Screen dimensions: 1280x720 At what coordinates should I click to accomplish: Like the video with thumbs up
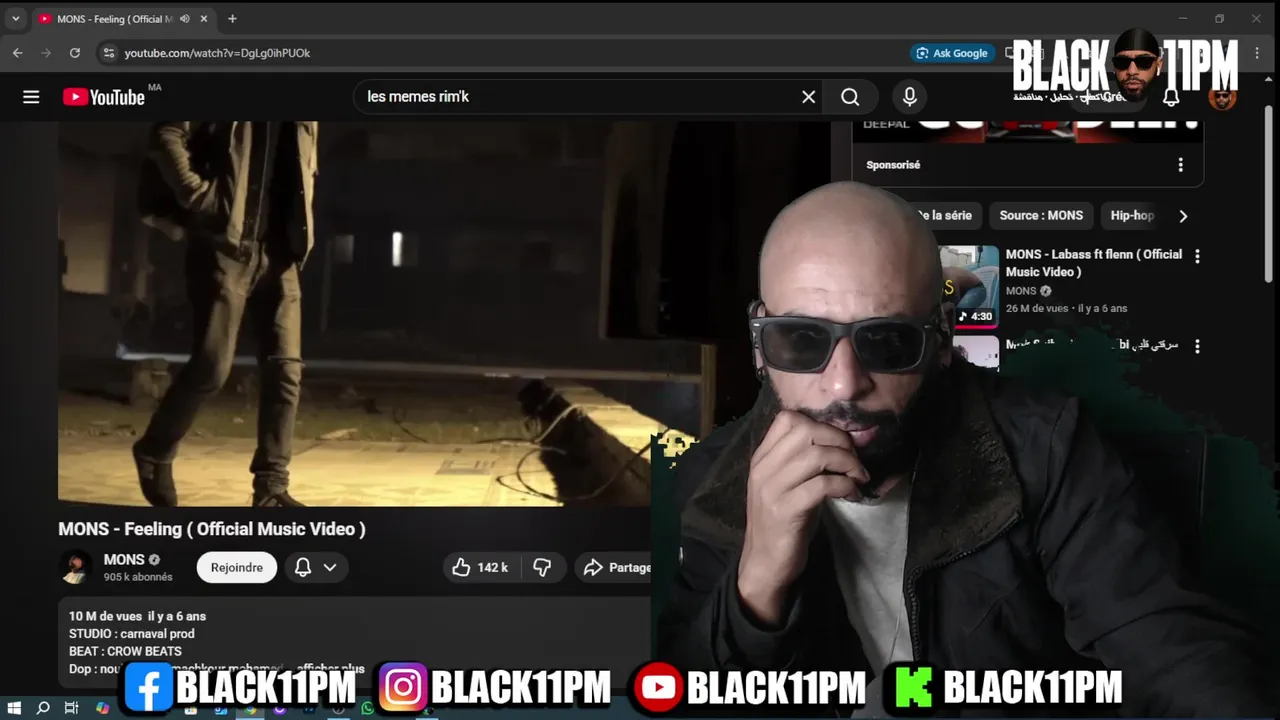point(461,567)
